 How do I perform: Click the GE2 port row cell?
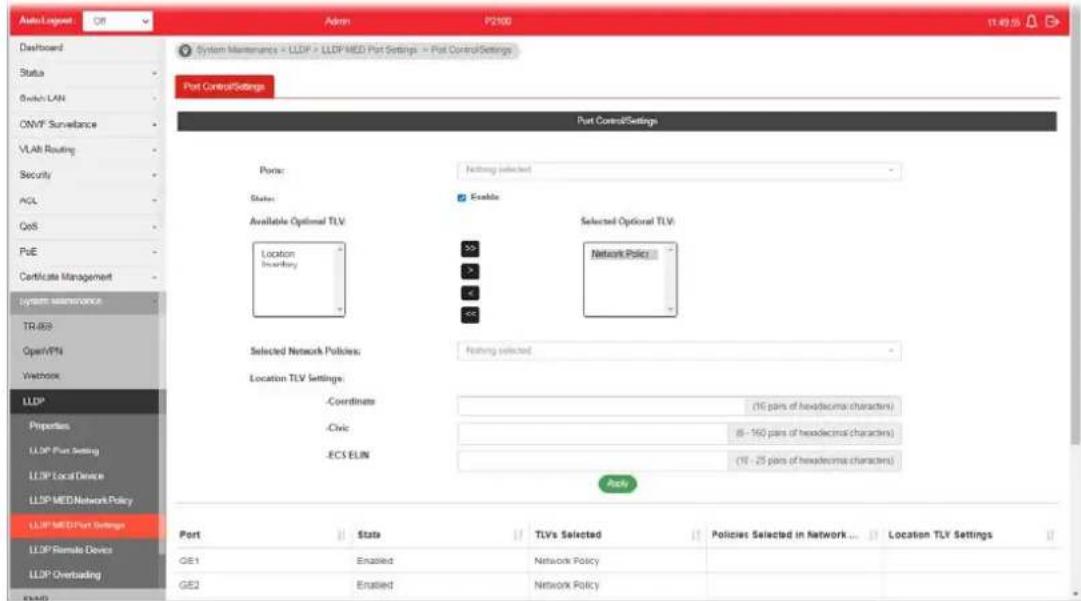pyautogui.click(x=190, y=585)
